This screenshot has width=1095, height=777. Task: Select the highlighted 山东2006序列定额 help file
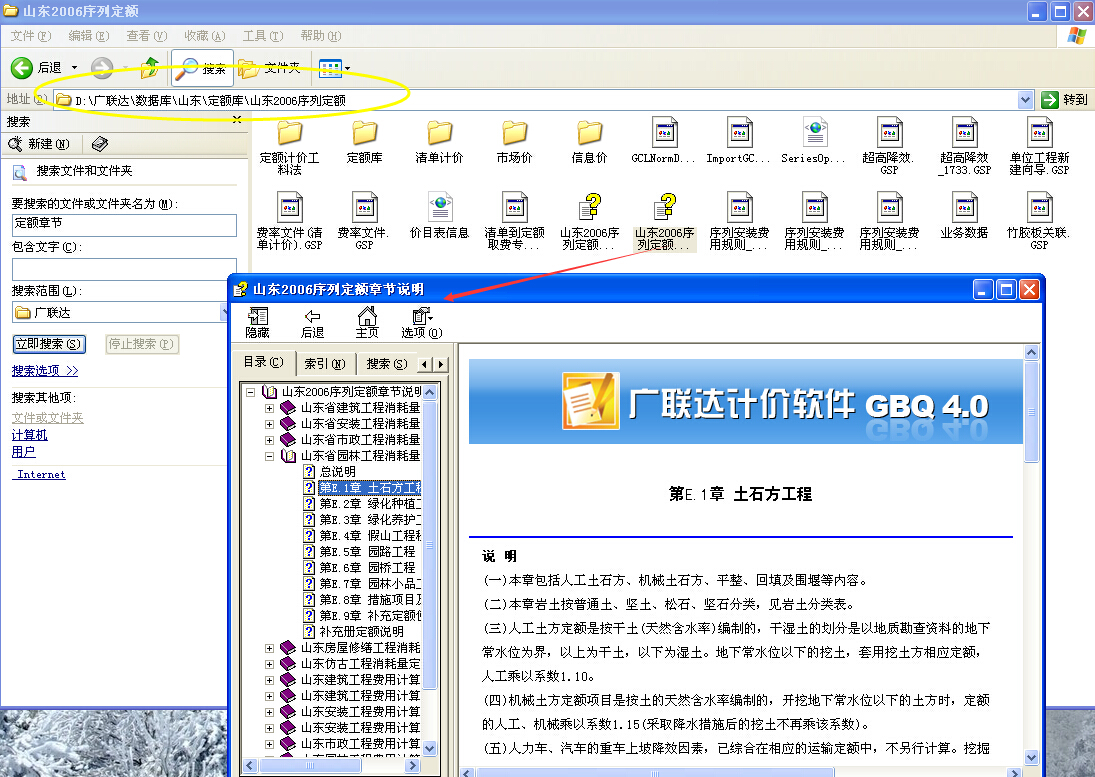point(664,222)
